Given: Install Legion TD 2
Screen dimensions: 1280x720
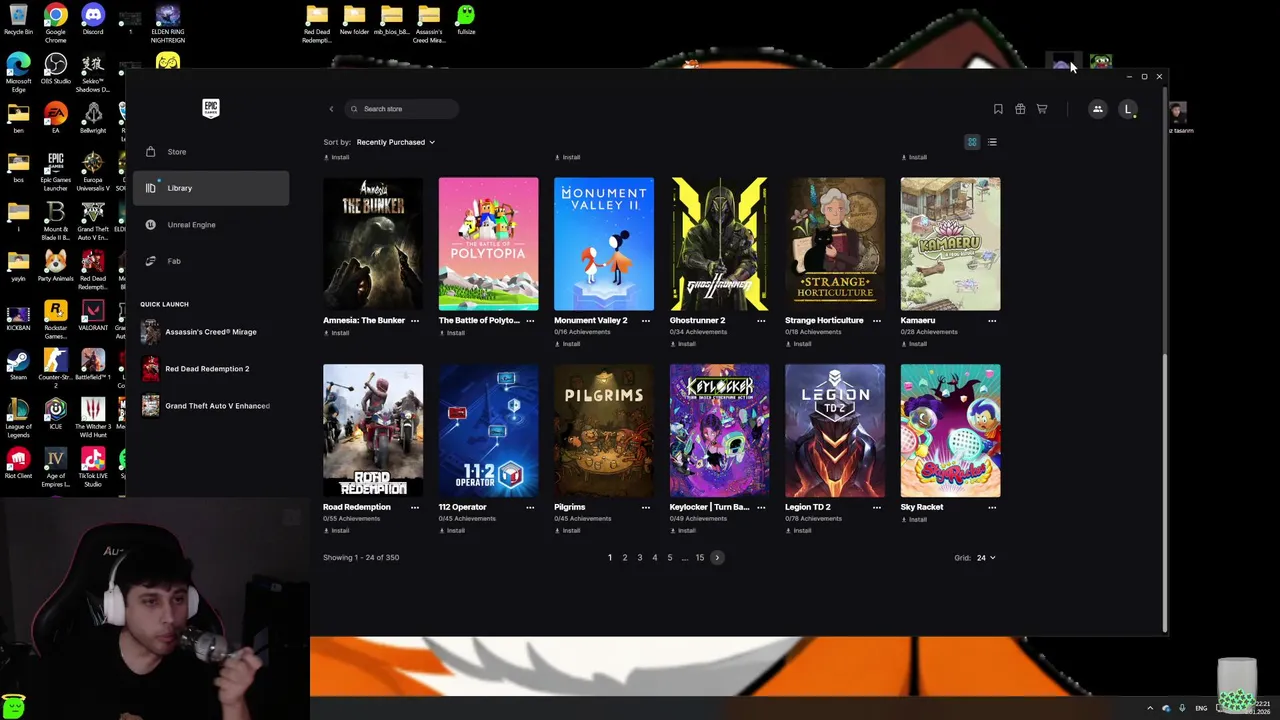Looking at the screenshot, I should (799, 531).
